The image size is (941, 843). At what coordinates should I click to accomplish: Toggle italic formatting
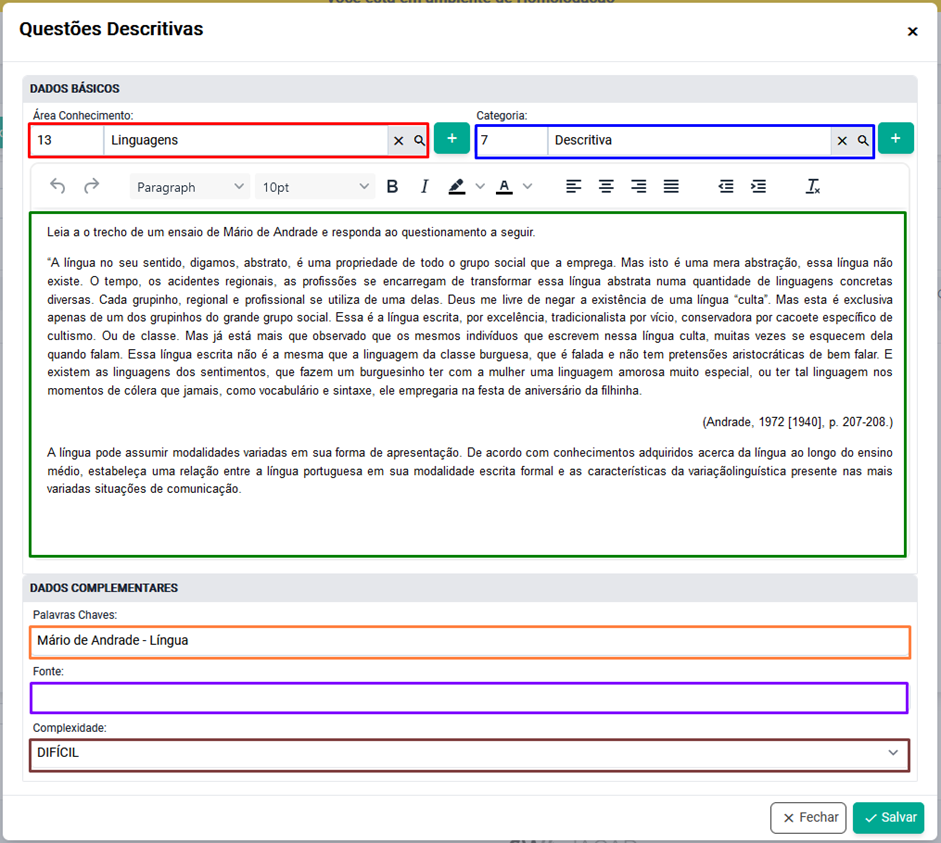[x=424, y=187]
